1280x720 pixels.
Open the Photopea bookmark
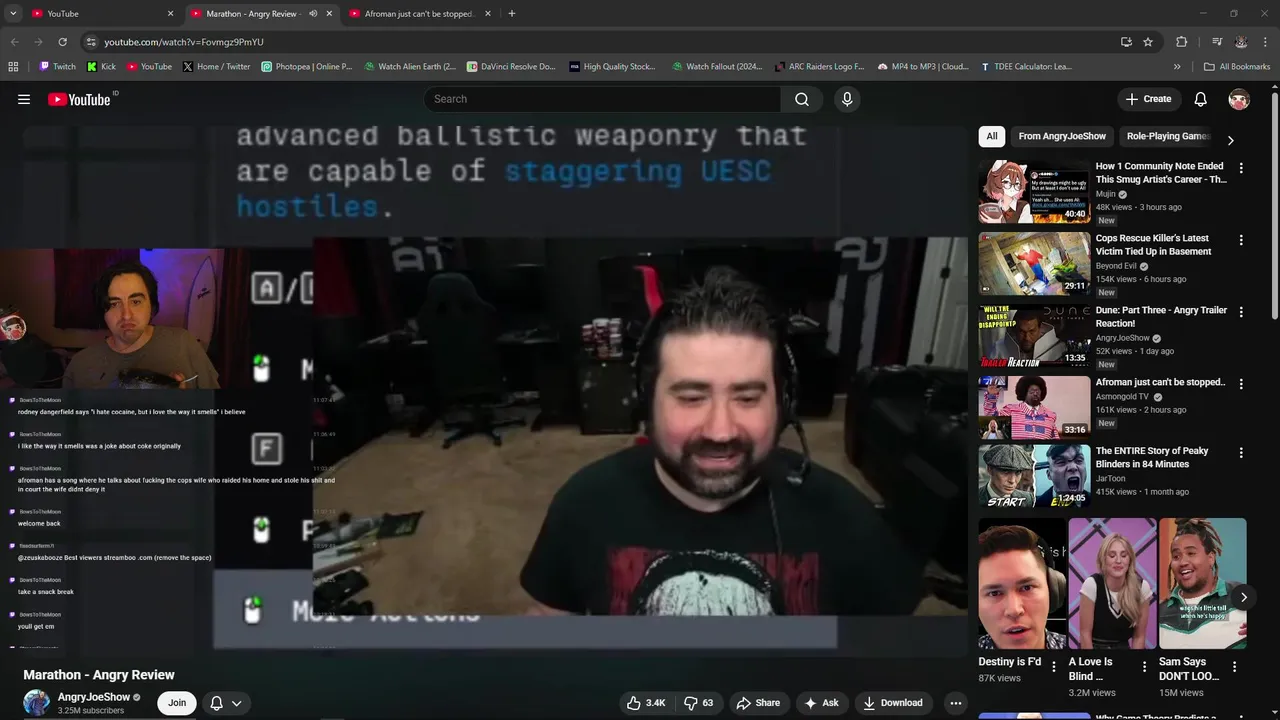pyautogui.click(x=307, y=67)
